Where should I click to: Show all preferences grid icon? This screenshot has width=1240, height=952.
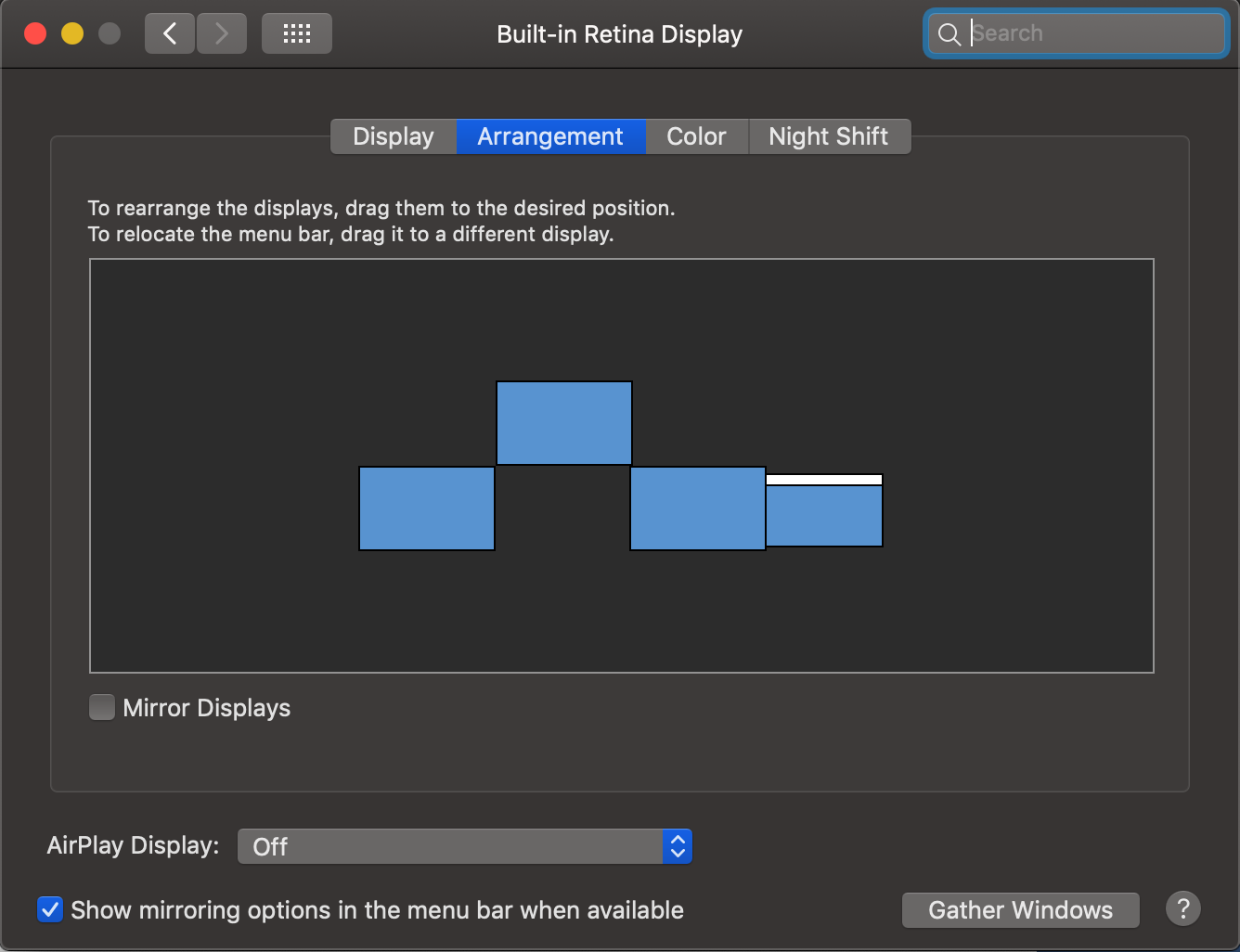[297, 34]
